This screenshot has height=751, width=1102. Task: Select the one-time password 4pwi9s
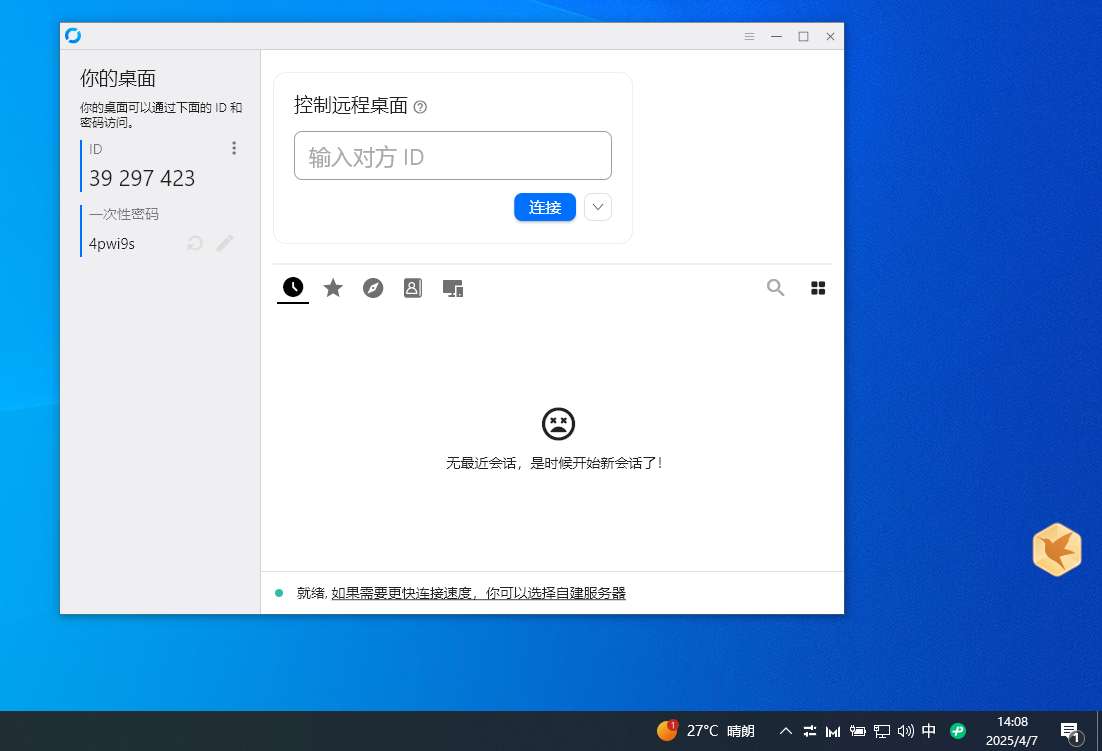[x=112, y=244]
